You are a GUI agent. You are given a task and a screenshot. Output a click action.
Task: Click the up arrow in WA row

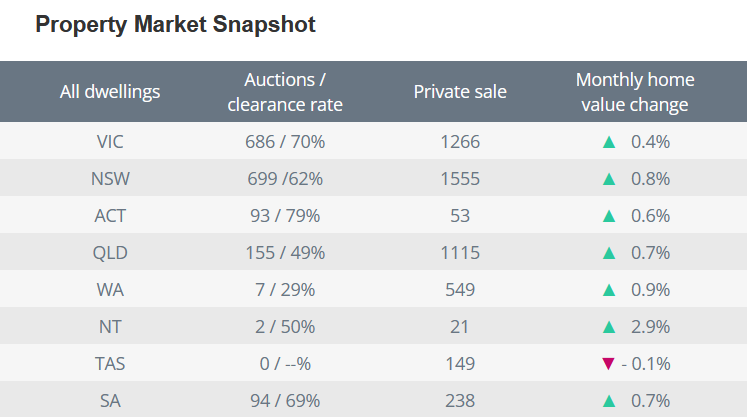pos(608,290)
